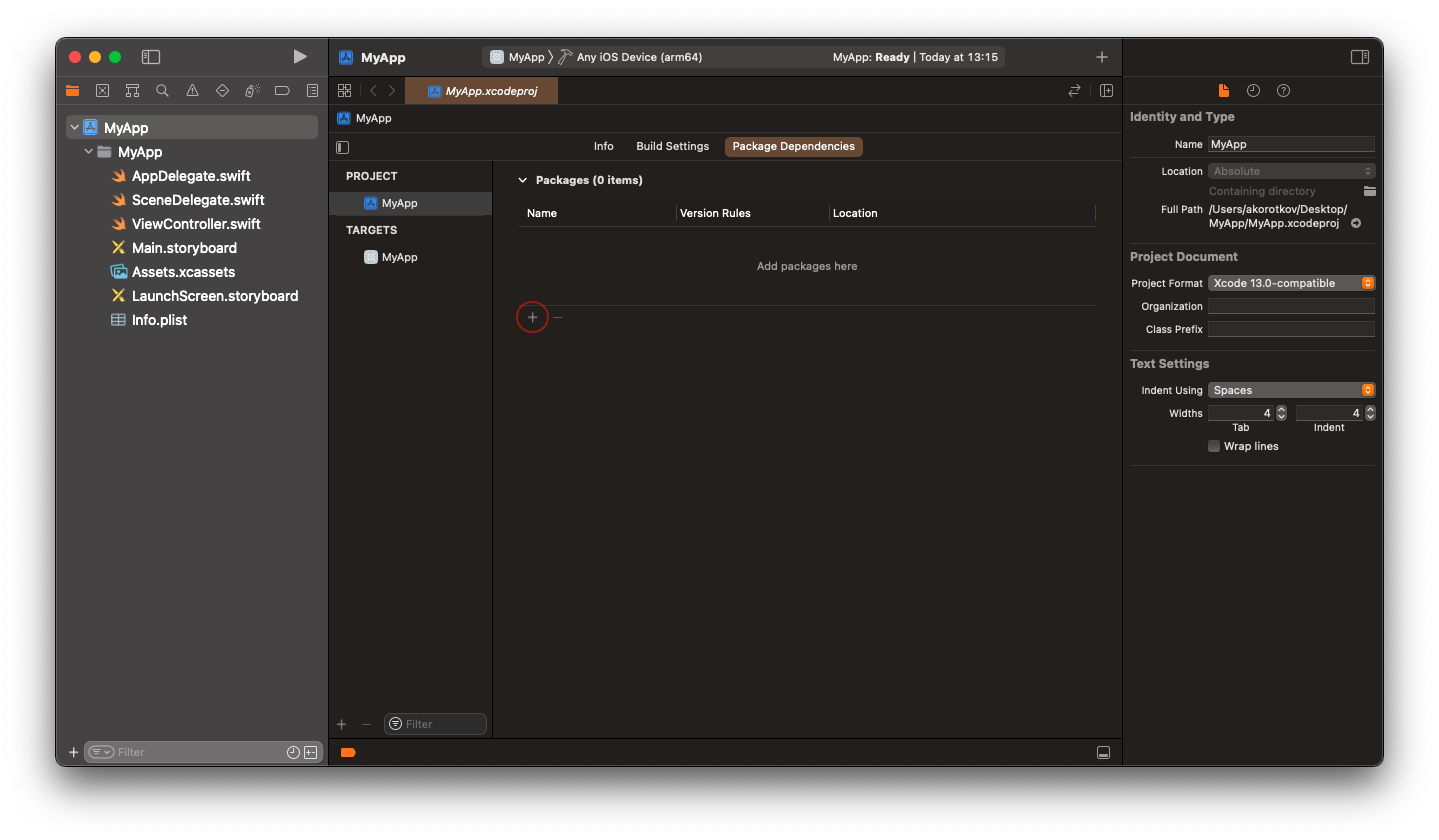Add a new target with plus button
Screen dimensions: 1439x840
(341, 724)
